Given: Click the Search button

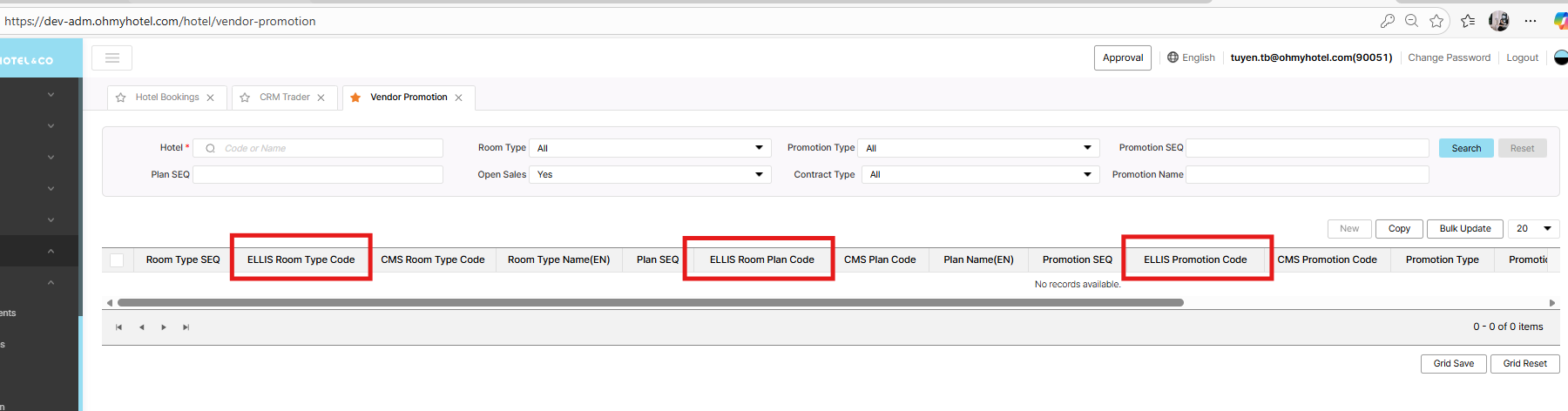Looking at the screenshot, I should pos(1466,148).
